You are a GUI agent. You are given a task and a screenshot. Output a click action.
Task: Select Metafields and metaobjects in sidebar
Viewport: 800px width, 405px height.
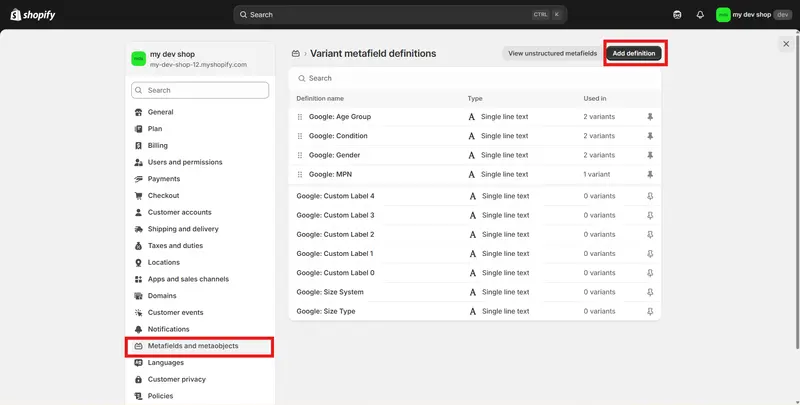pyautogui.click(x=199, y=346)
